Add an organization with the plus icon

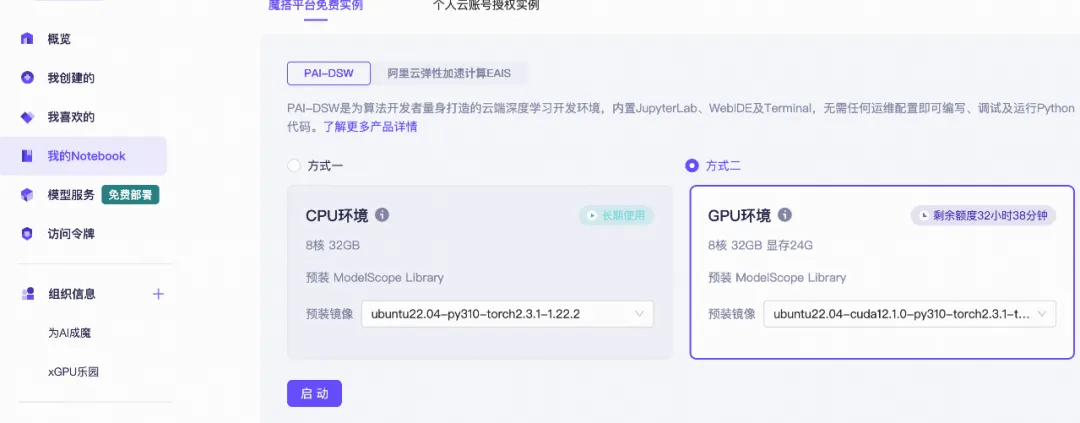[x=158, y=294]
